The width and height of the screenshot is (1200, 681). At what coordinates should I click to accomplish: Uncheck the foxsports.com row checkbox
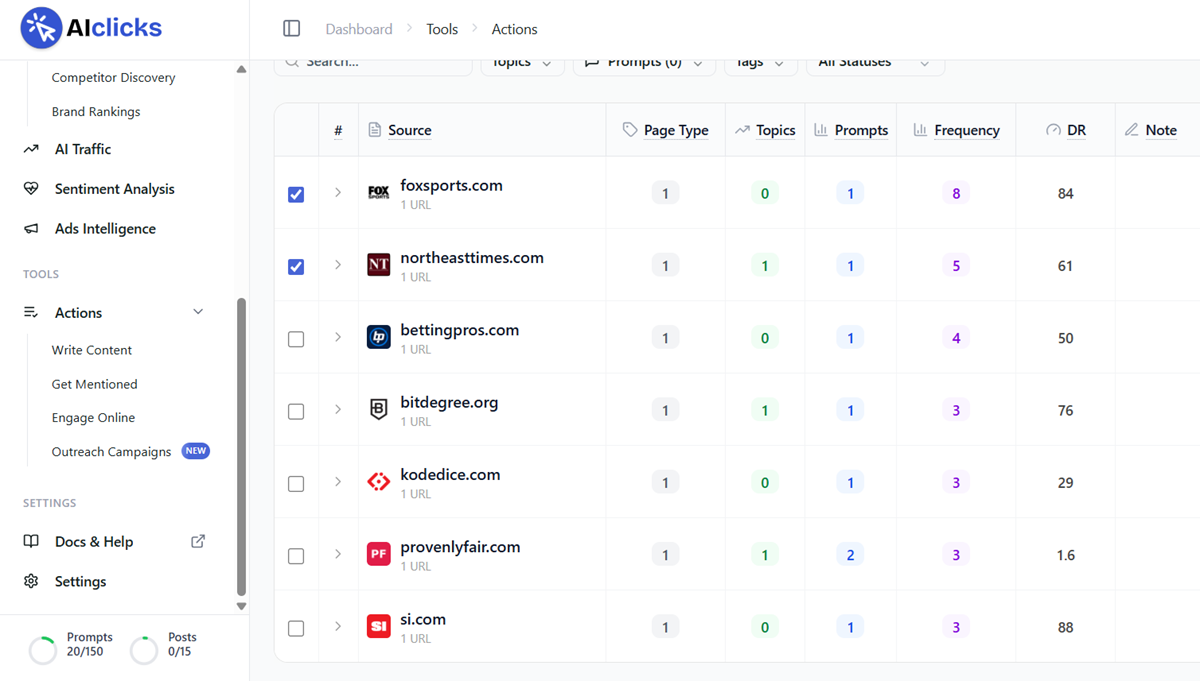(296, 194)
